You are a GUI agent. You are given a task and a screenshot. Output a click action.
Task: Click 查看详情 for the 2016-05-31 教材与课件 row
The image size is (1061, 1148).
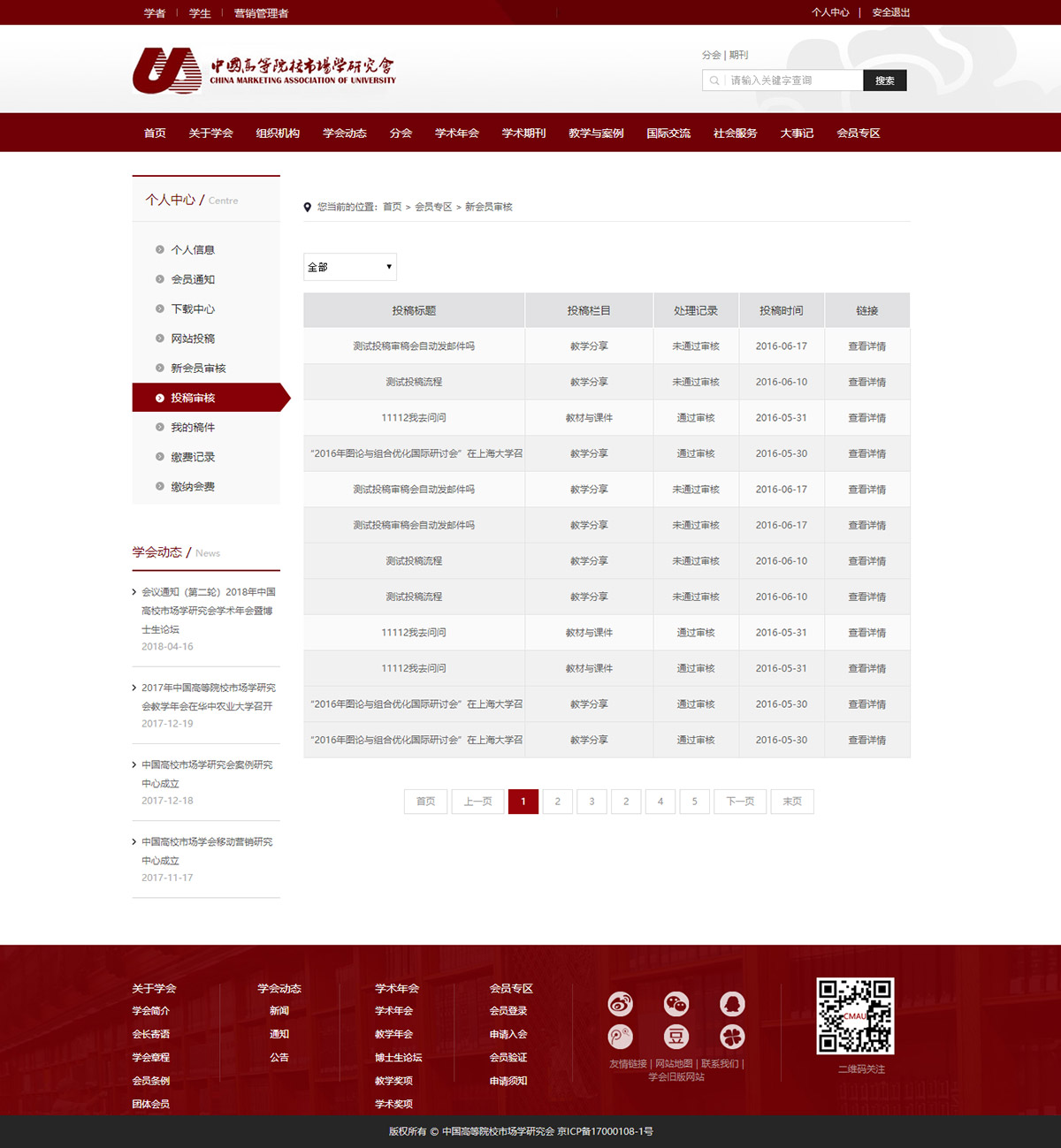[866, 418]
